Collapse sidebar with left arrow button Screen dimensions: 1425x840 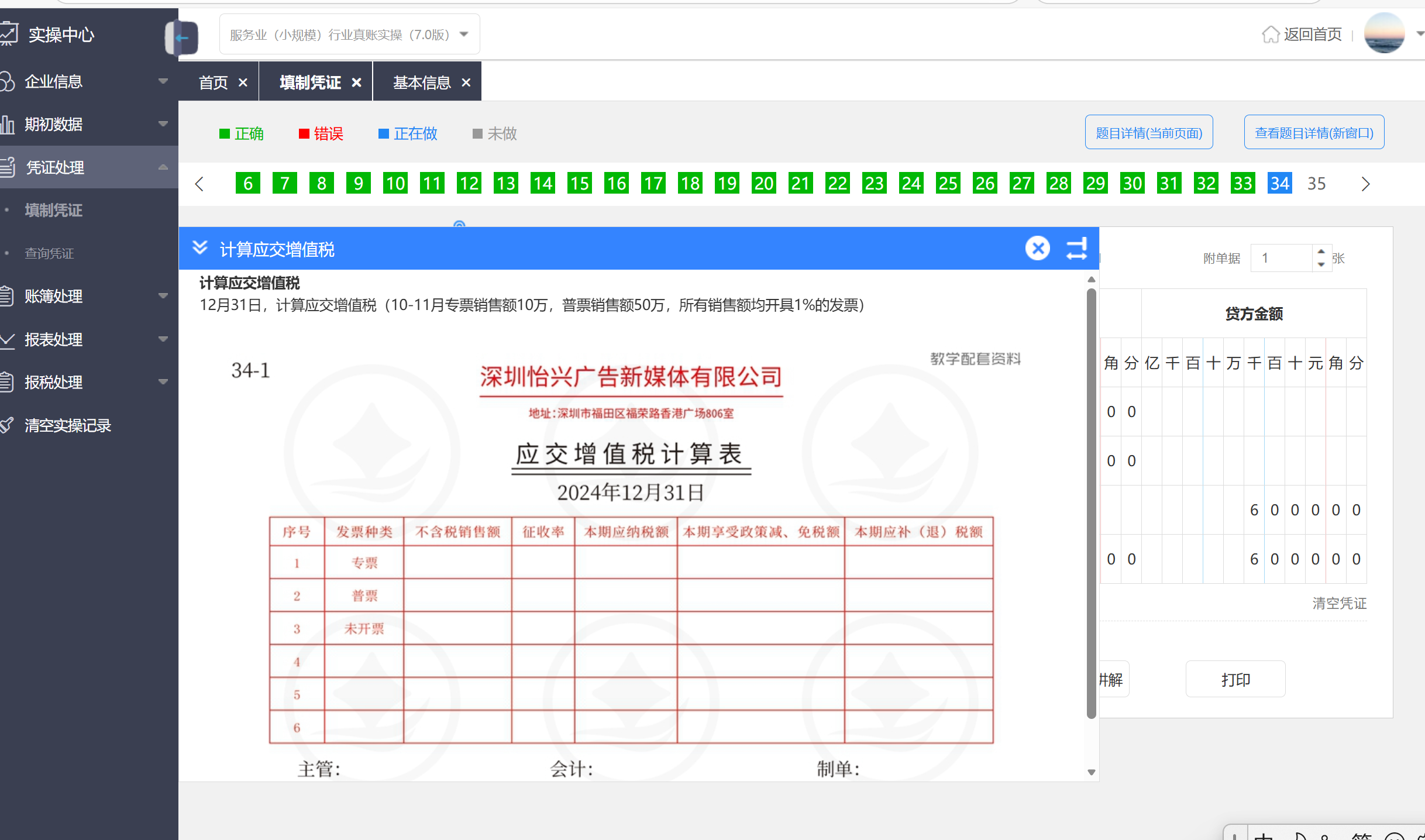pos(183,38)
